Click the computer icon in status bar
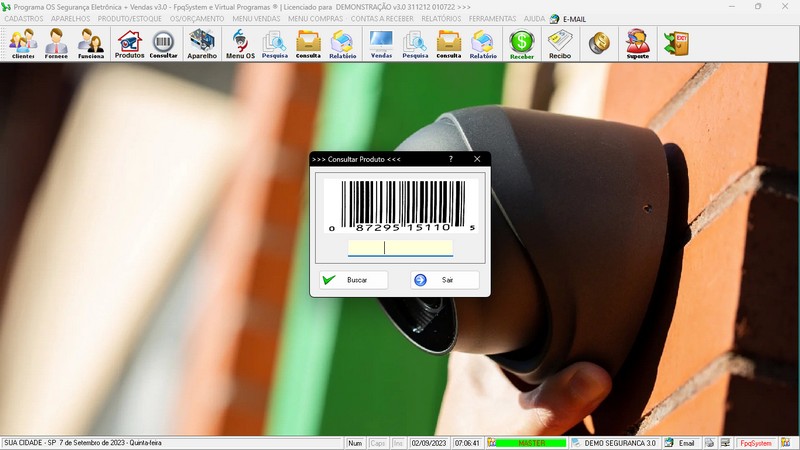 tap(725, 443)
